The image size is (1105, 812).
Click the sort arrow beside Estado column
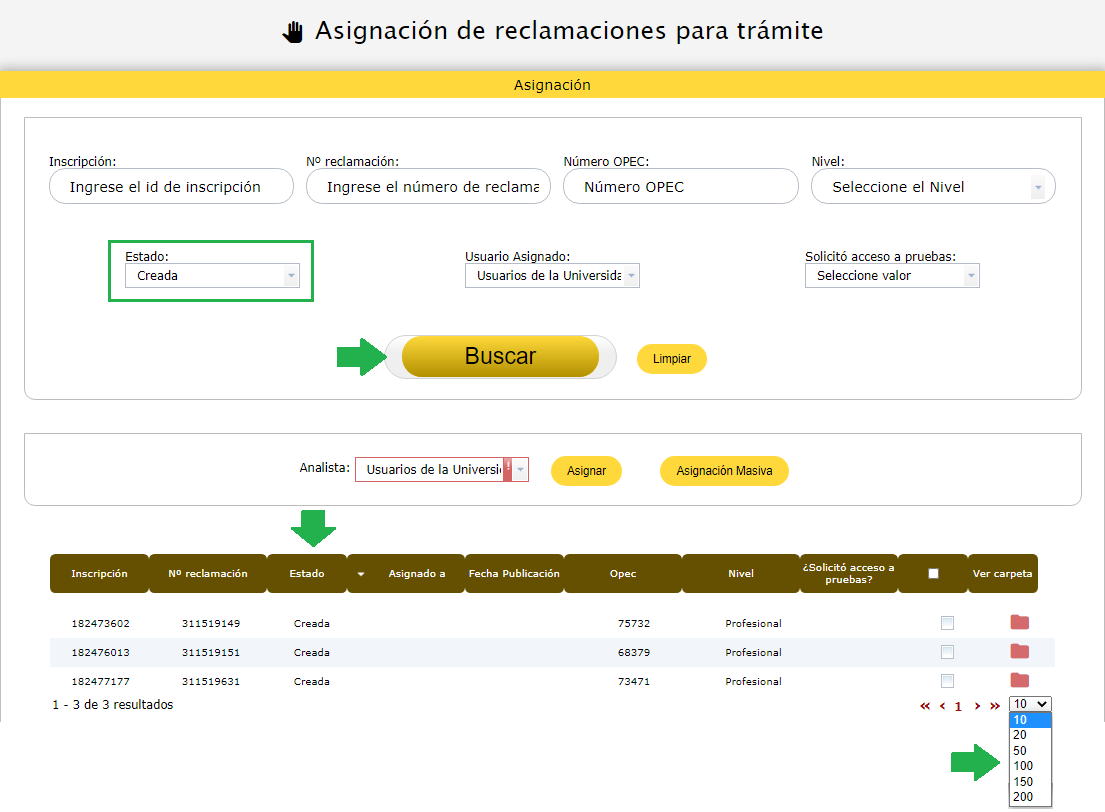coord(360,574)
